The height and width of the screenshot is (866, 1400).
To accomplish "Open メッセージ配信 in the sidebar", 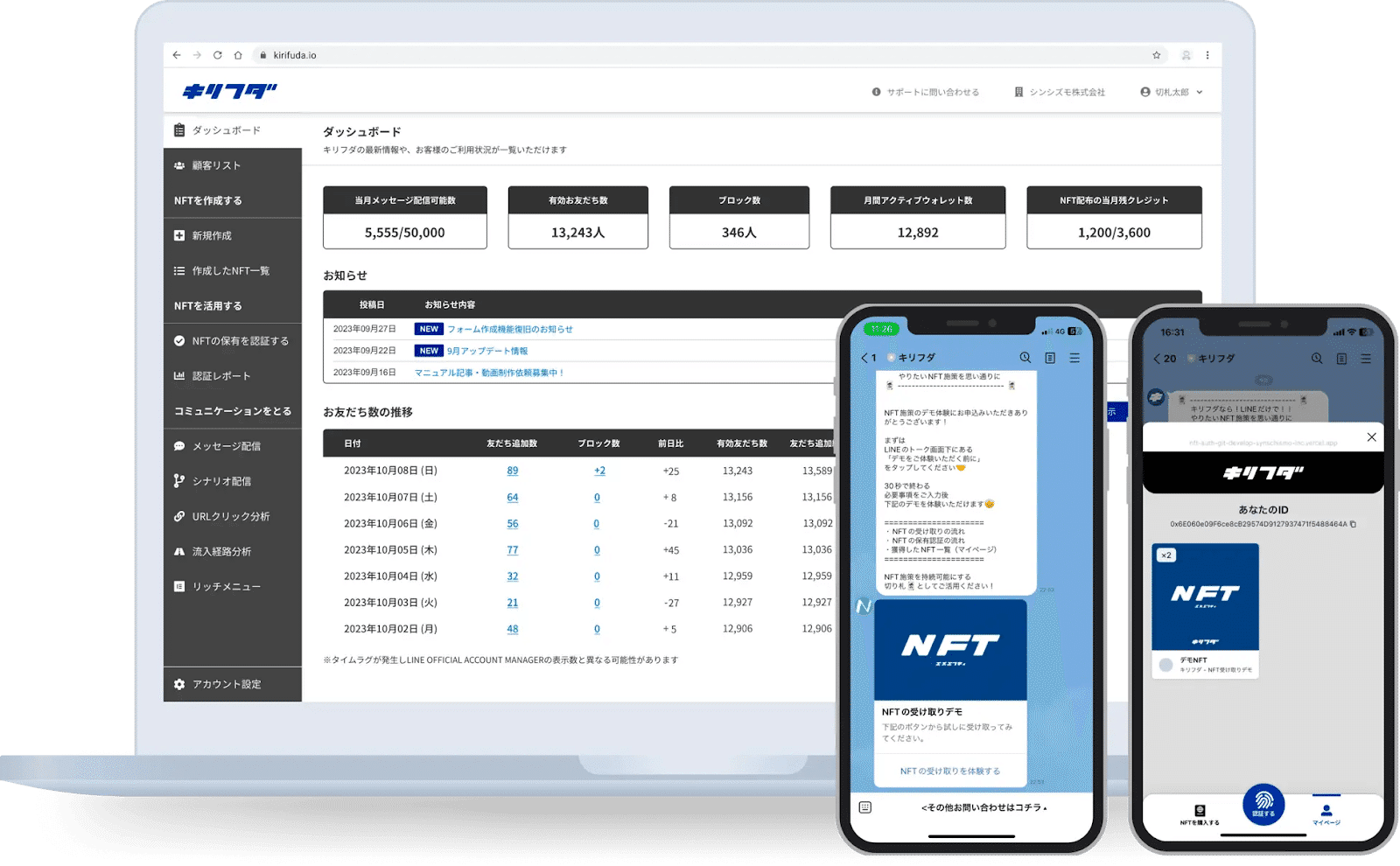I will point(233,446).
